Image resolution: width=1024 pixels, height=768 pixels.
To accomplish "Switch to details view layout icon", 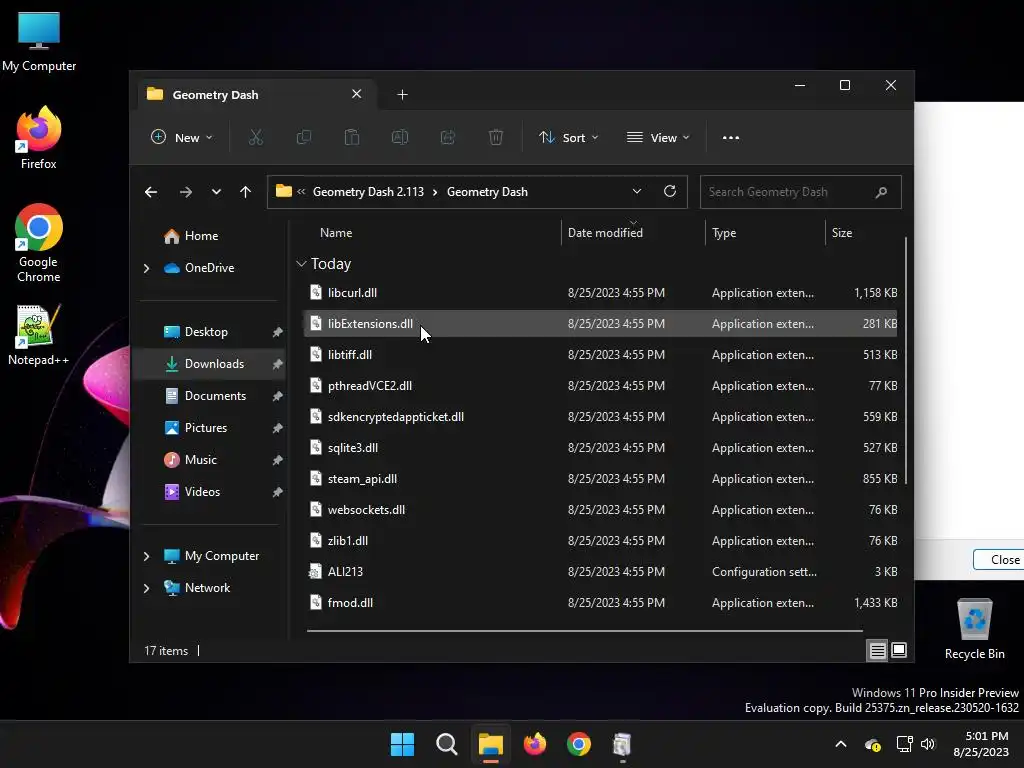I will coord(877,650).
